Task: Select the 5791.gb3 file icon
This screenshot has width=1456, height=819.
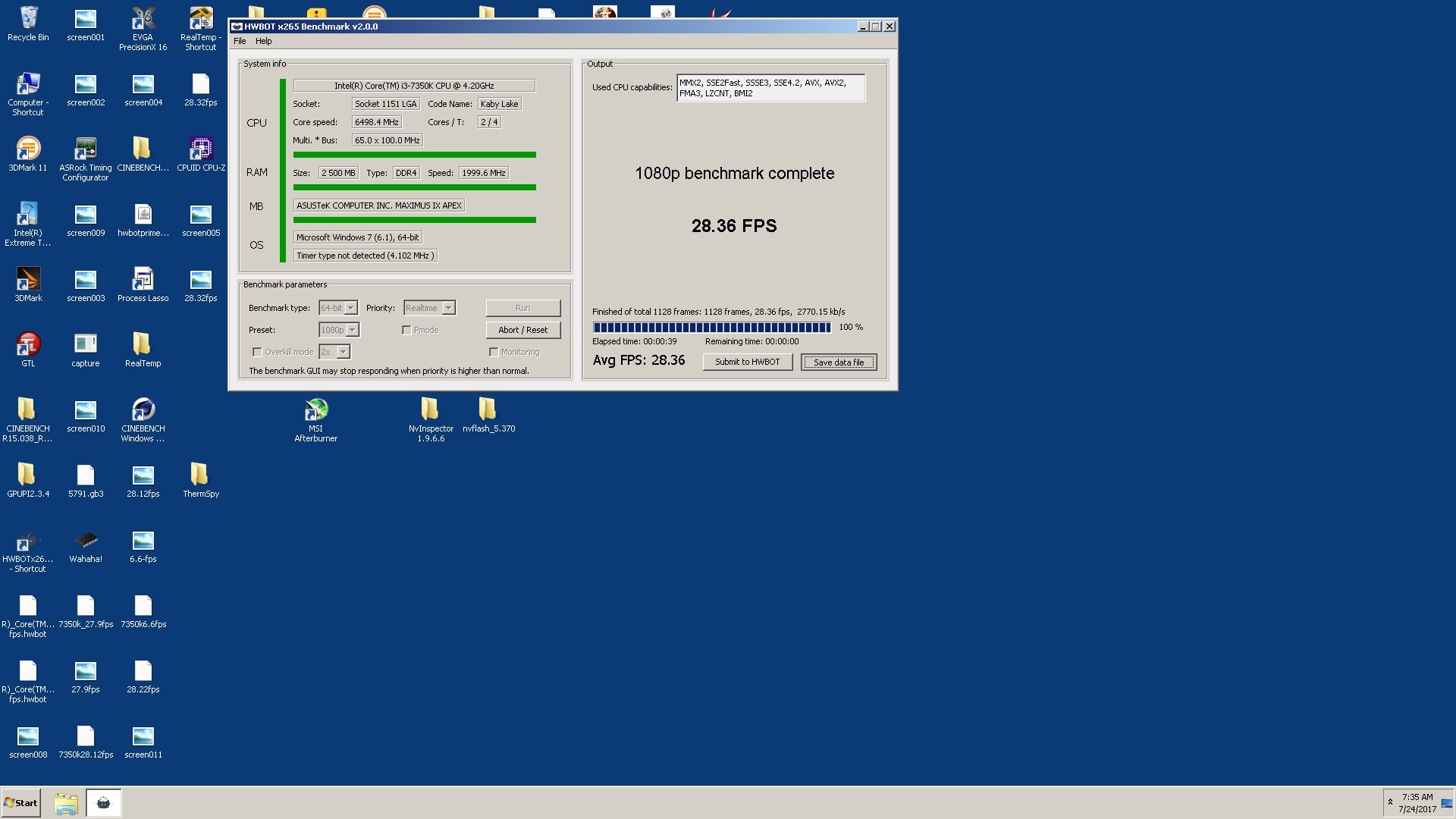Action: (x=86, y=480)
